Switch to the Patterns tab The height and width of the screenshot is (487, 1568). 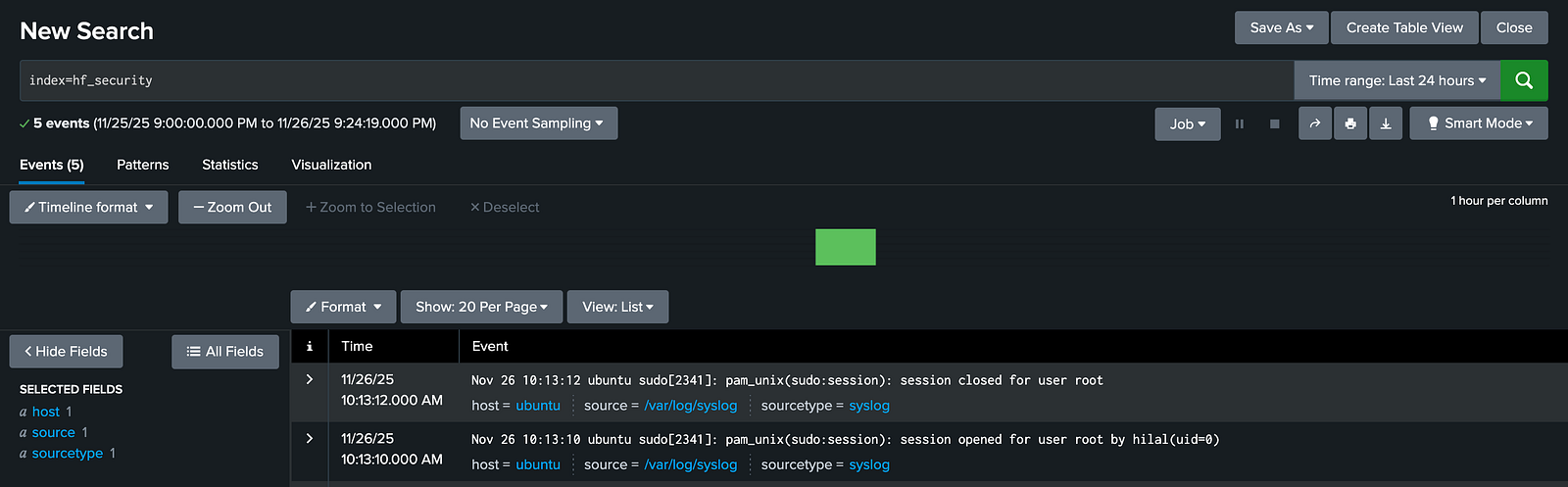[x=143, y=165]
